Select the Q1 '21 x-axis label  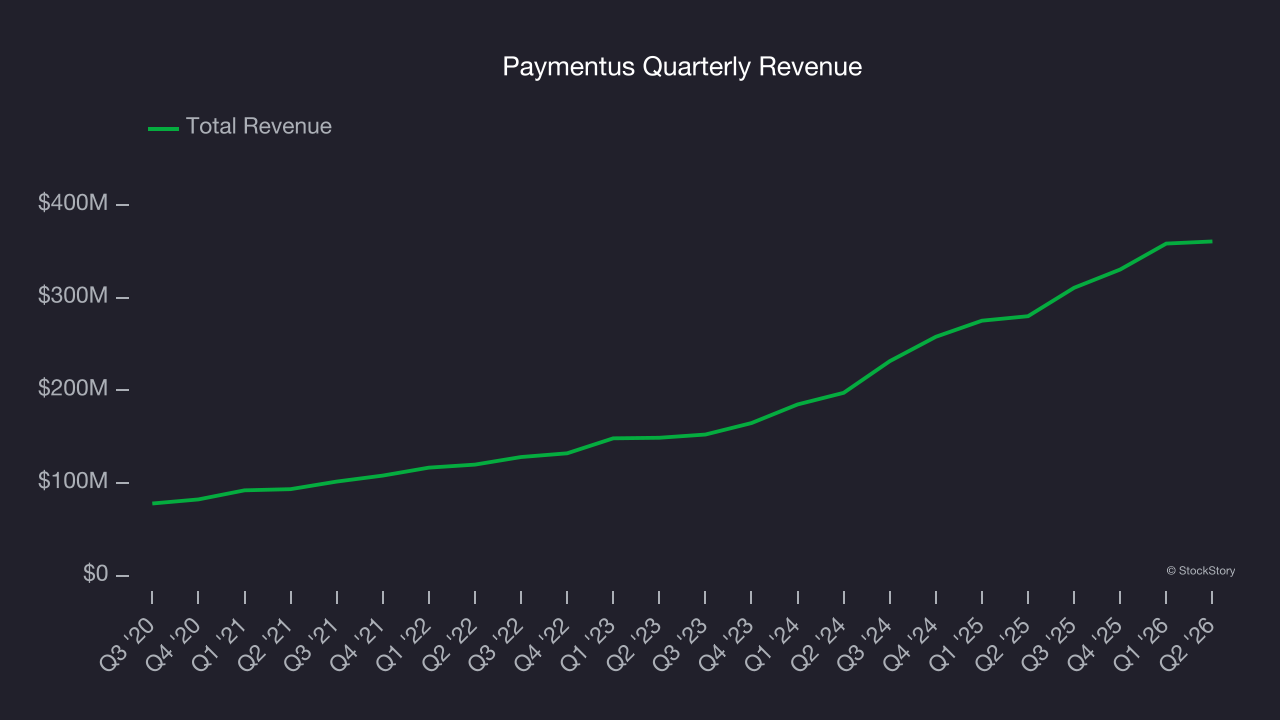coord(219,642)
